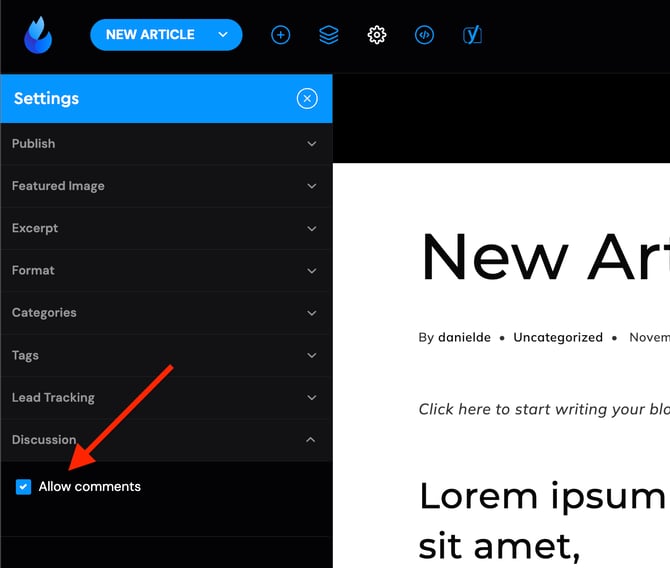The height and width of the screenshot is (568, 670).
Task: Expand the Featured Image section
Action: pyautogui.click(x=166, y=186)
